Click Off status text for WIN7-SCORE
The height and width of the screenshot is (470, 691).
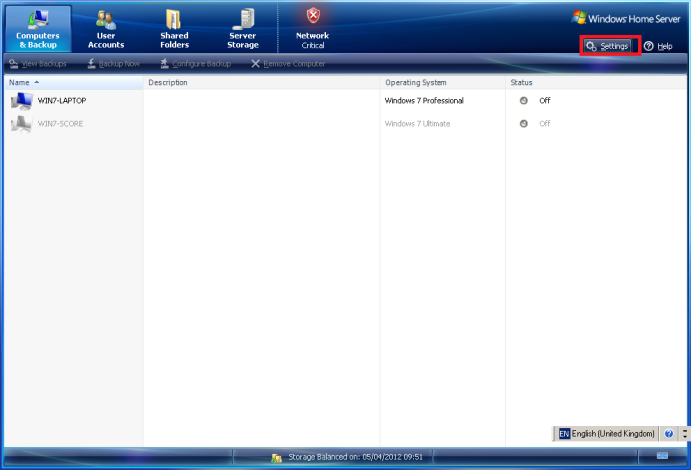tap(545, 123)
